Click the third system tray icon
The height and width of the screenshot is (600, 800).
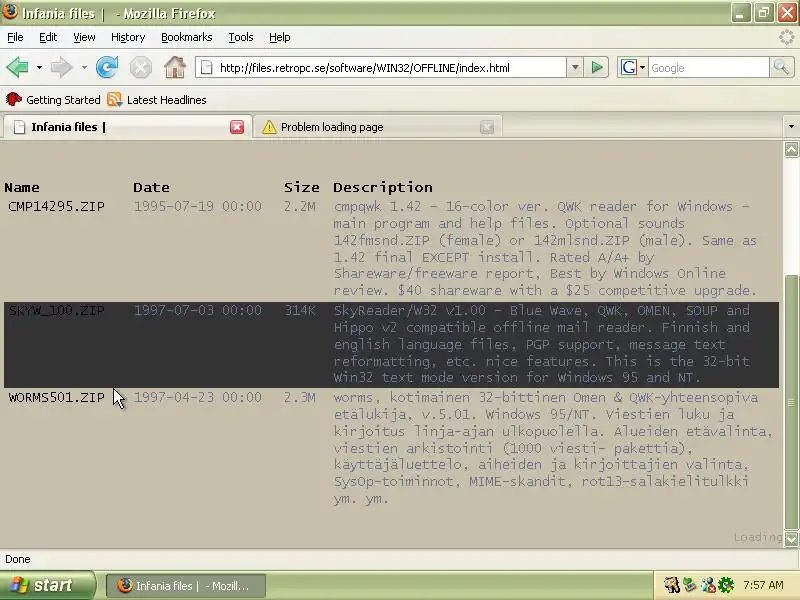[708, 585]
